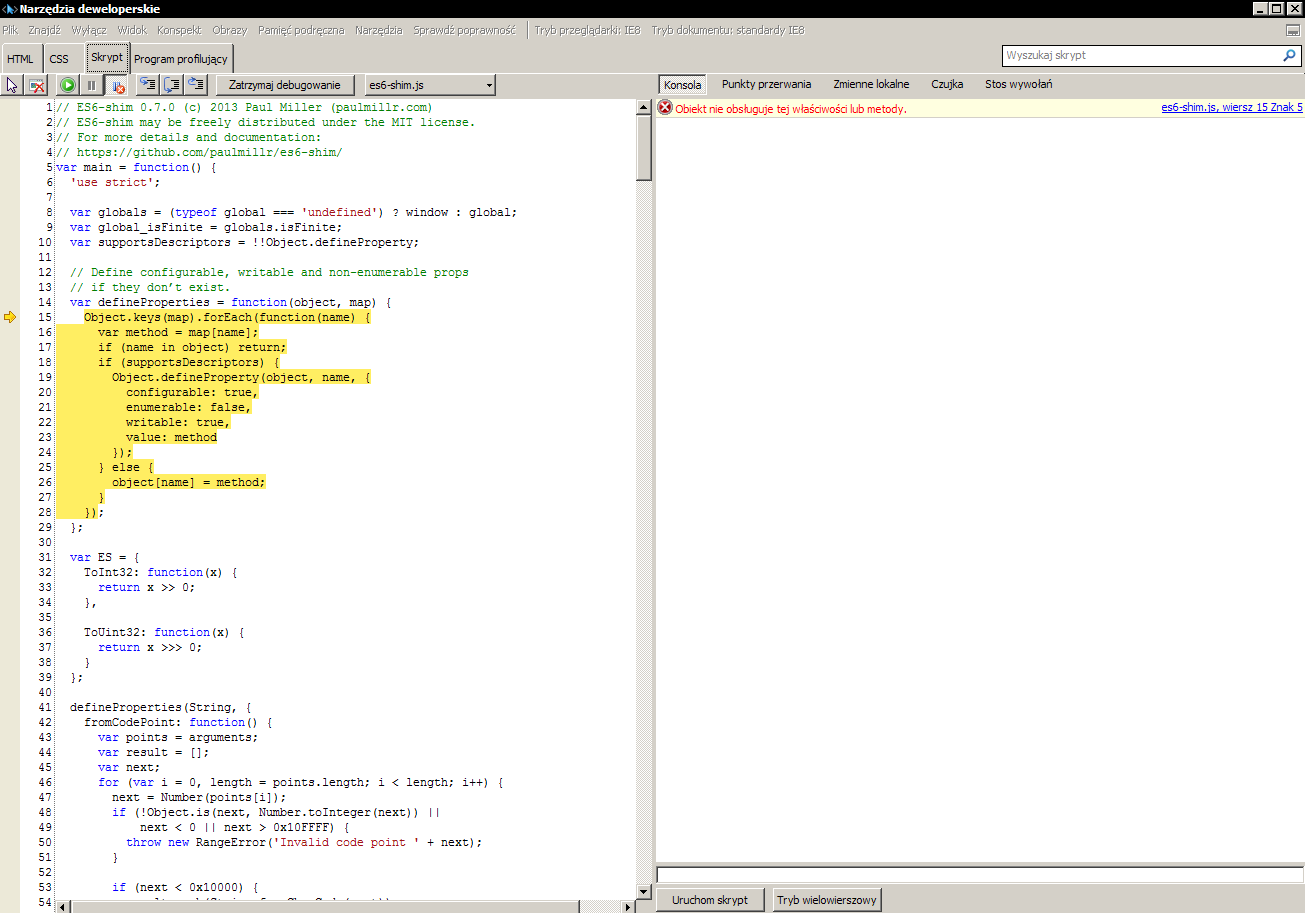Click the console error message text

[791, 109]
